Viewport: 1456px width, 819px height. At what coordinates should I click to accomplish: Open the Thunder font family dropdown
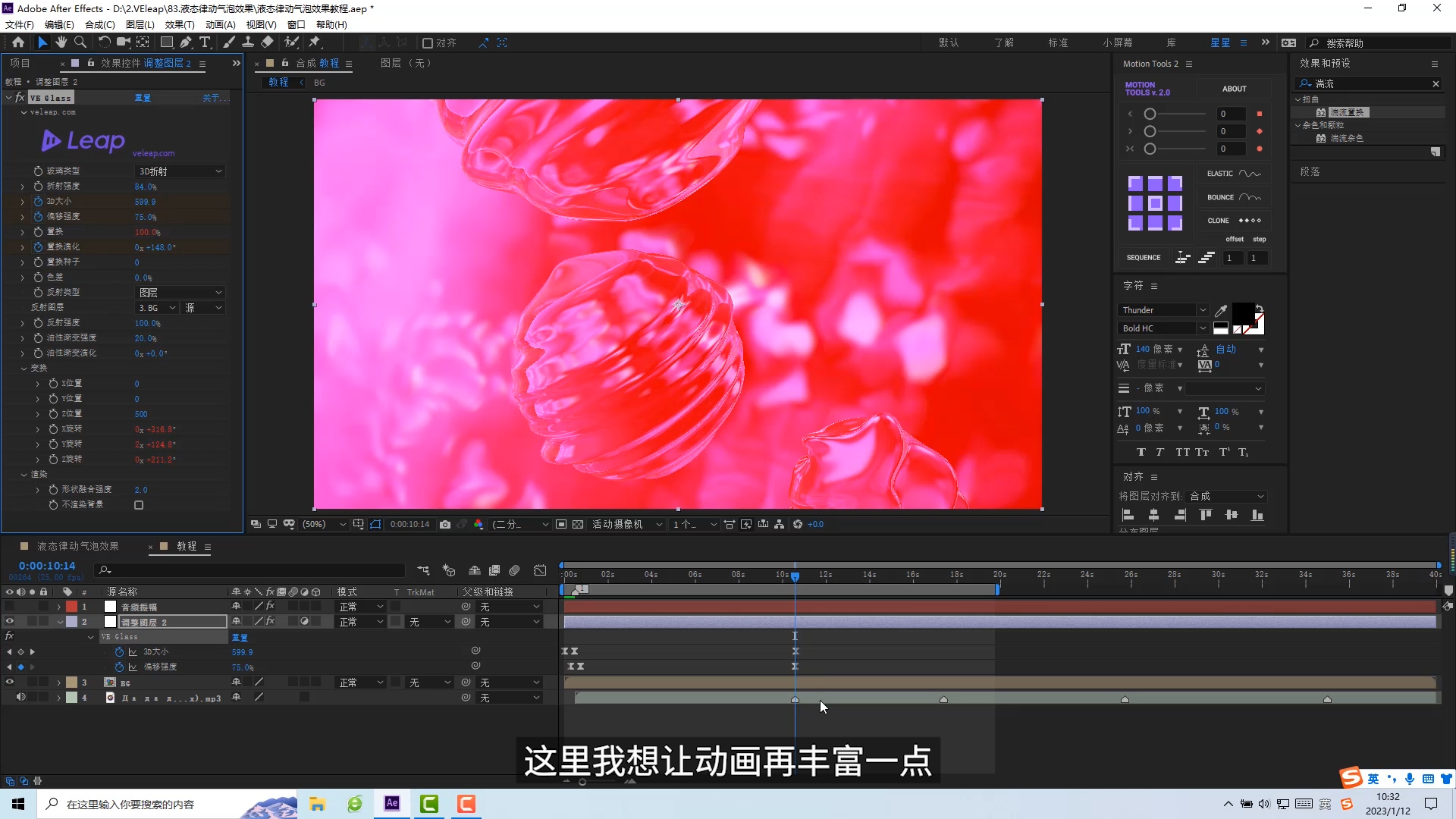(1163, 310)
